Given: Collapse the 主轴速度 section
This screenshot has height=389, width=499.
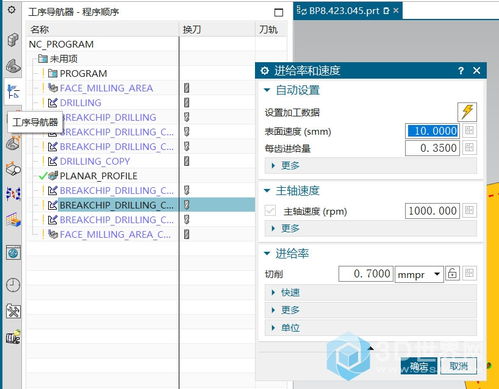Looking at the screenshot, I should 267,191.
